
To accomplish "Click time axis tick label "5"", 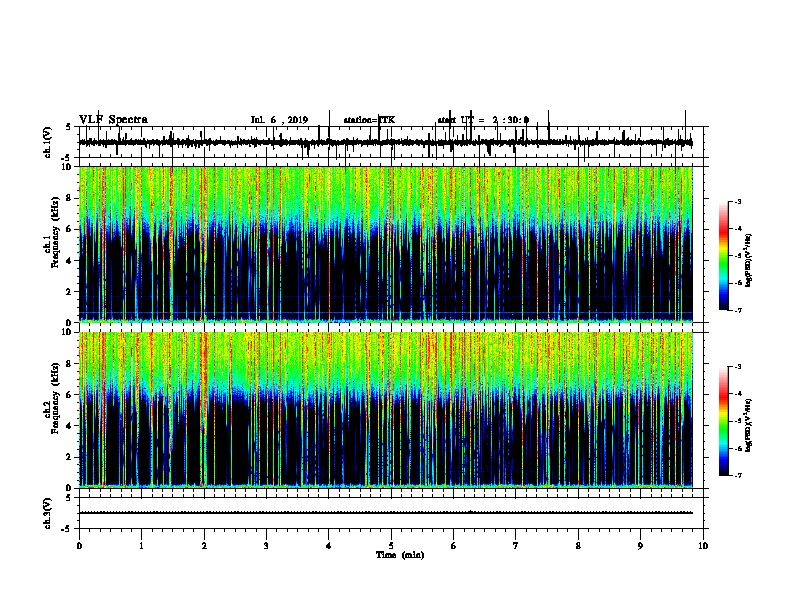I will tap(391, 546).
